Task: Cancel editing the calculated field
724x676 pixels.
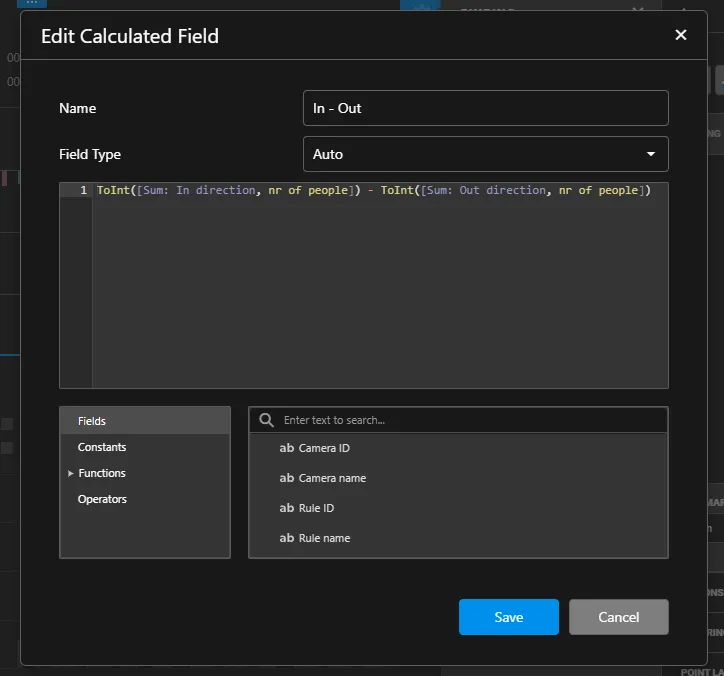Action: point(618,617)
